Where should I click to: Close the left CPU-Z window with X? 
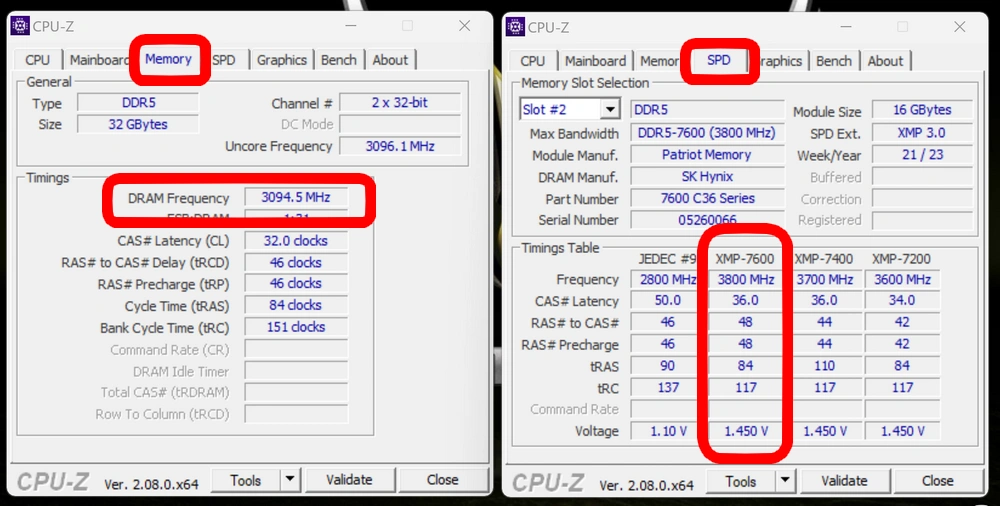pyautogui.click(x=465, y=26)
